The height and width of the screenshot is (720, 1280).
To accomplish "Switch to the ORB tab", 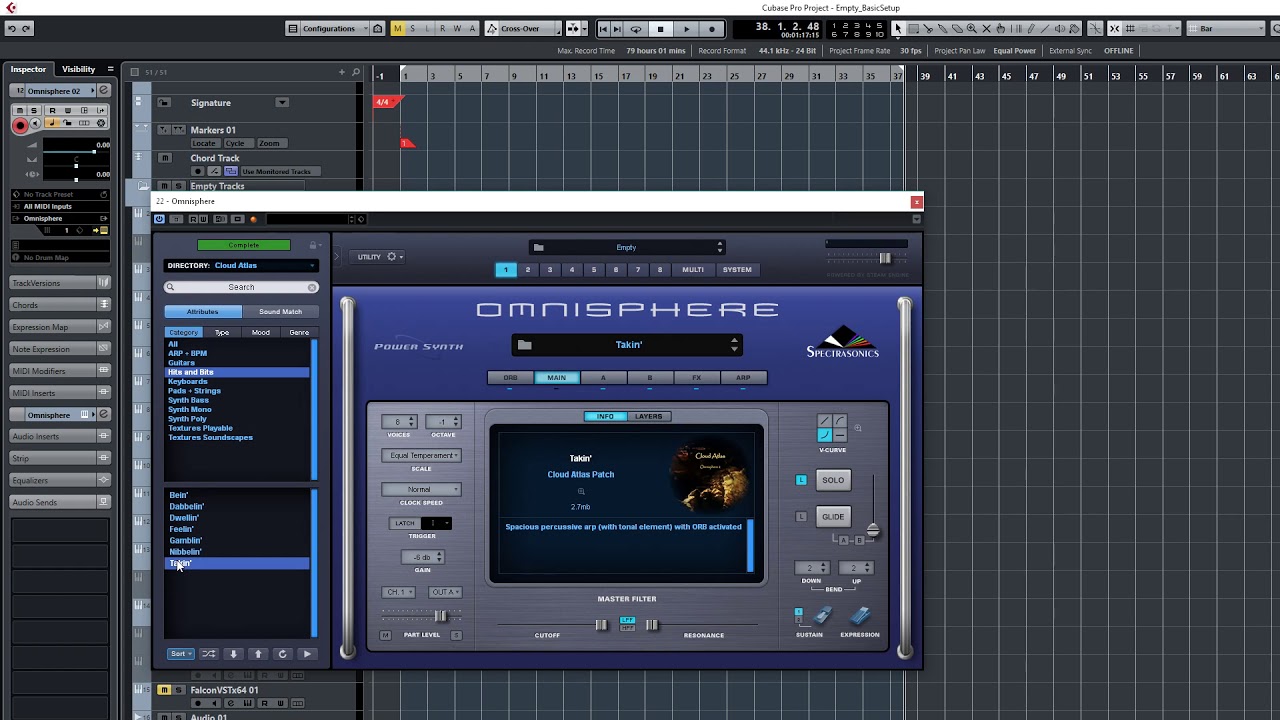I will tap(510, 378).
